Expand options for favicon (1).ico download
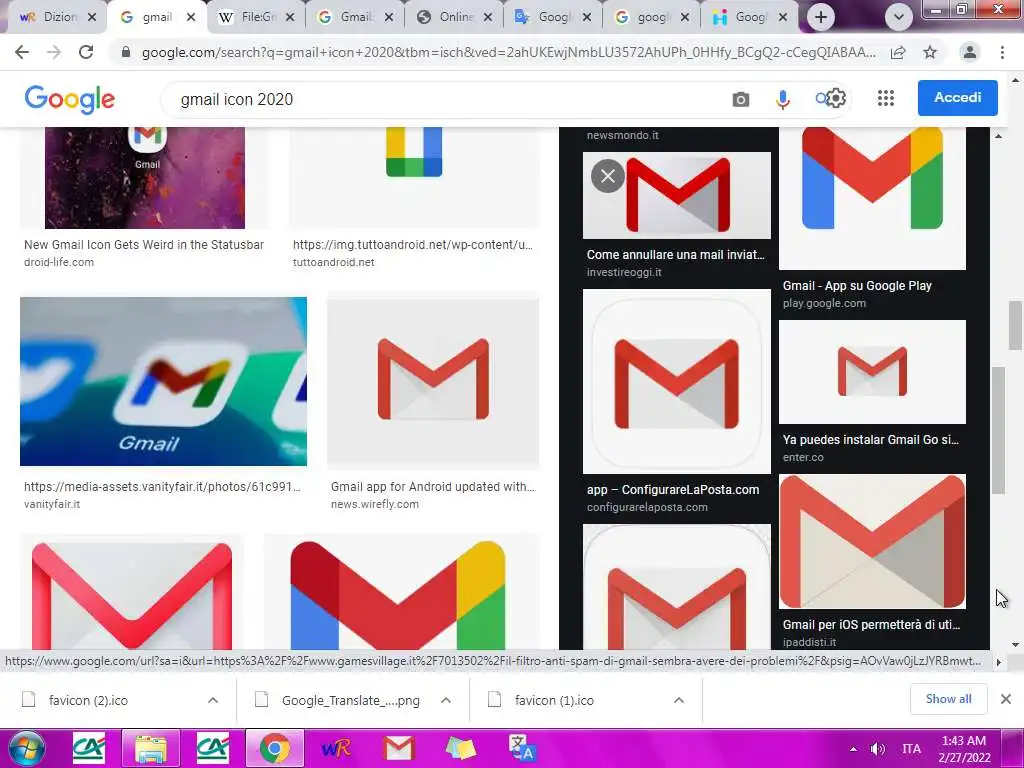The image size is (1024, 768). click(679, 700)
